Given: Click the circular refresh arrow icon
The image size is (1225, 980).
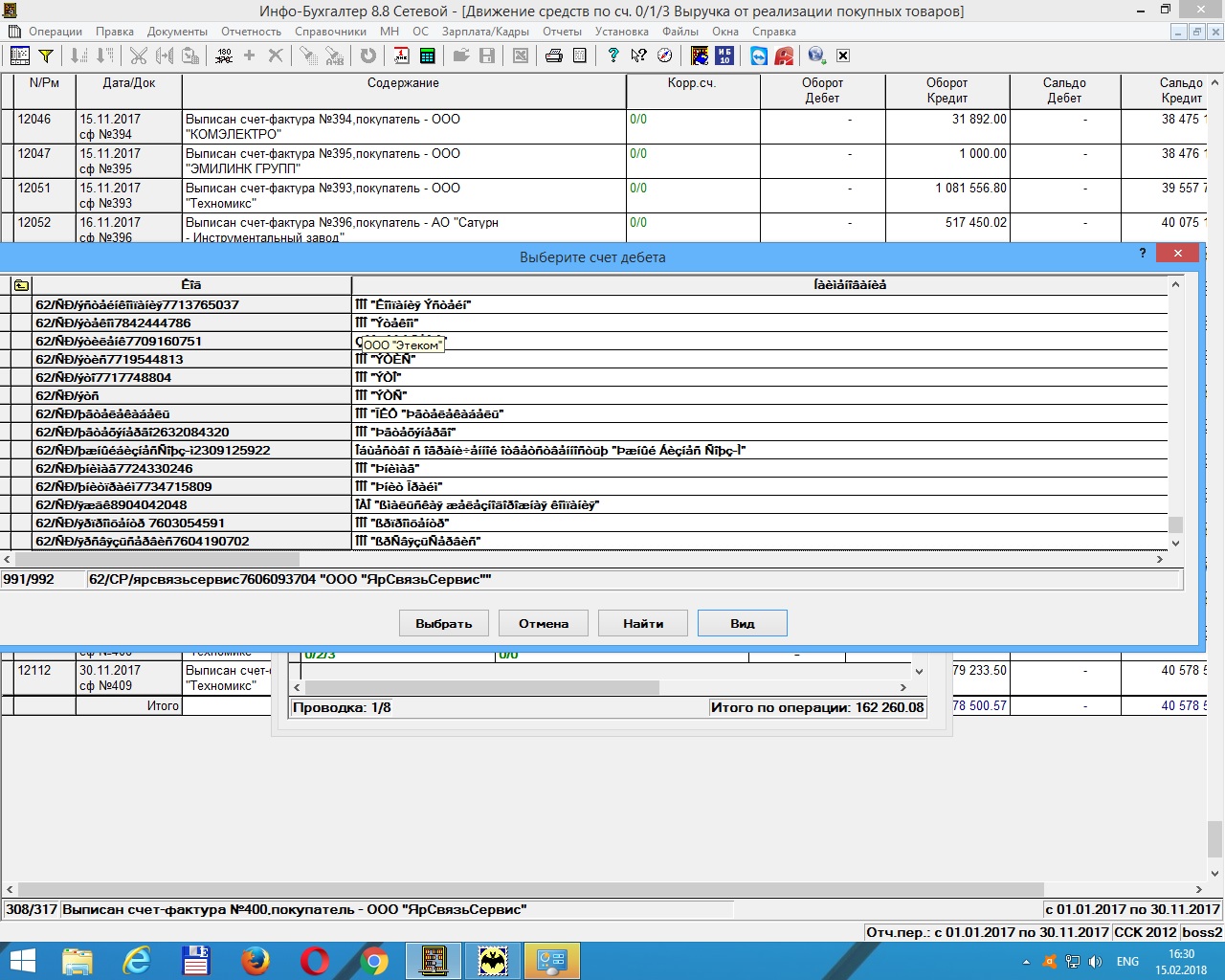Looking at the screenshot, I should [368, 56].
